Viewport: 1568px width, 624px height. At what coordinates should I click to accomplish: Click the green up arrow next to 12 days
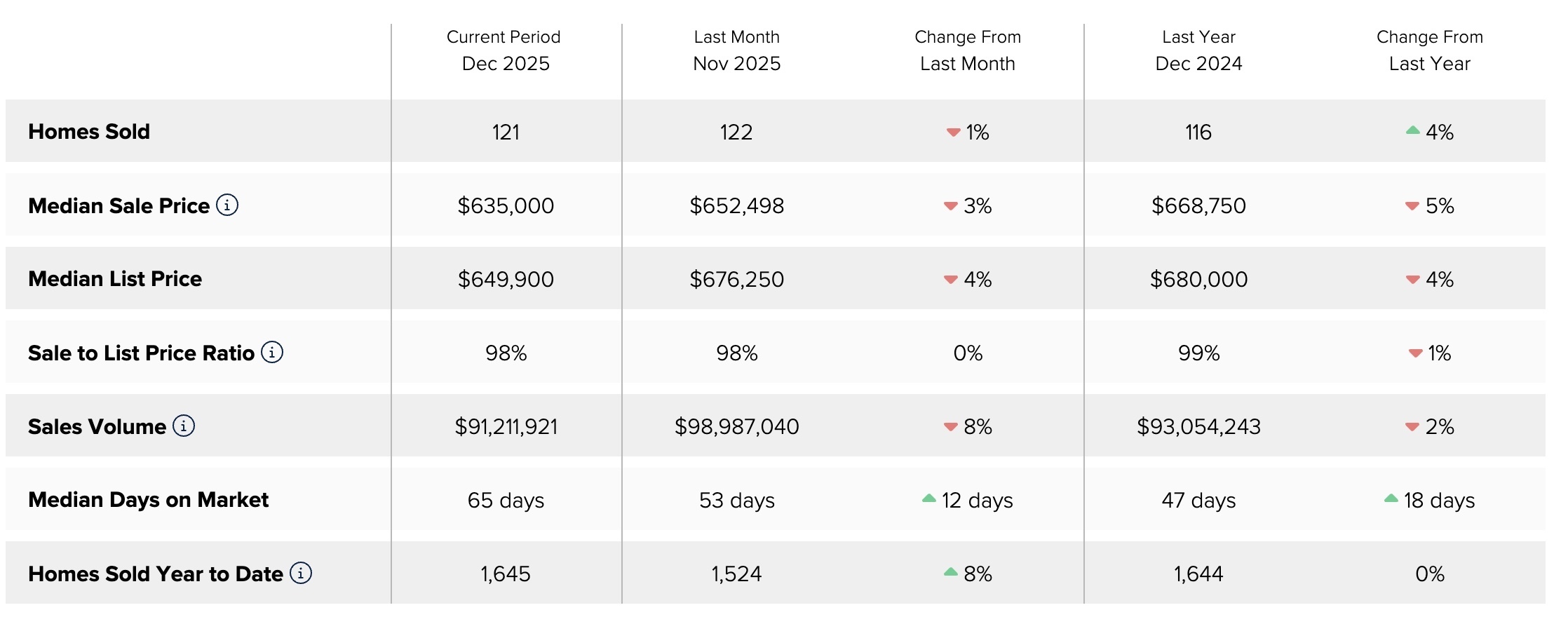coord(929,498)
